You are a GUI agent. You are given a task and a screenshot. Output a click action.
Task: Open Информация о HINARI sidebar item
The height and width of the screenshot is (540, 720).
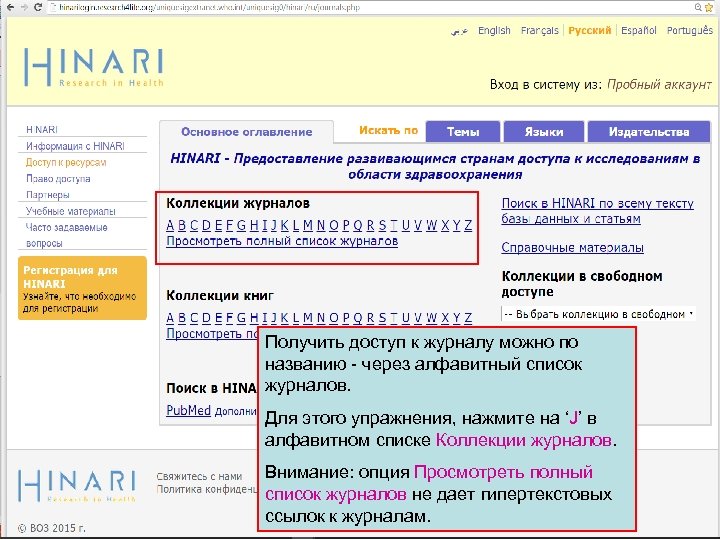point(75,146)
